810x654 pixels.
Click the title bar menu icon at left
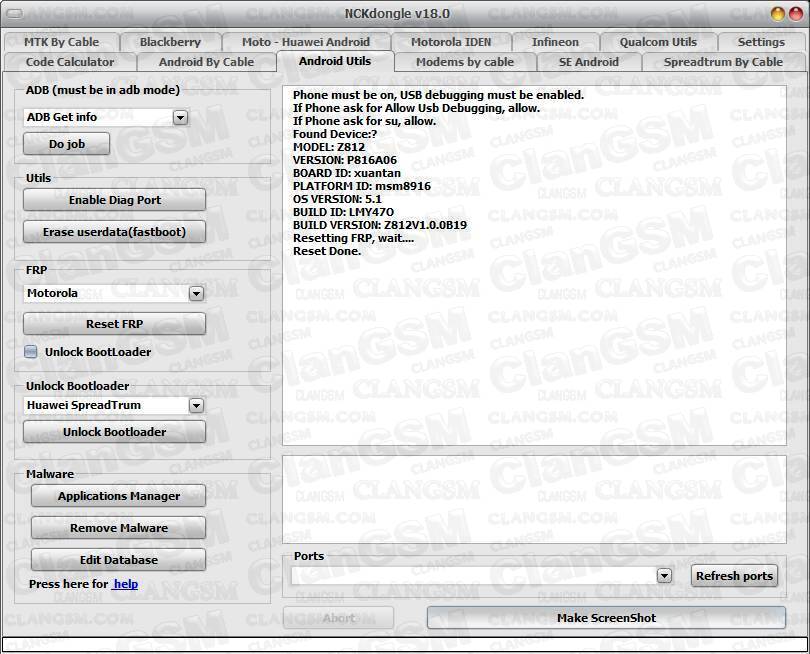pyautogui.click(x=14, y=13)
